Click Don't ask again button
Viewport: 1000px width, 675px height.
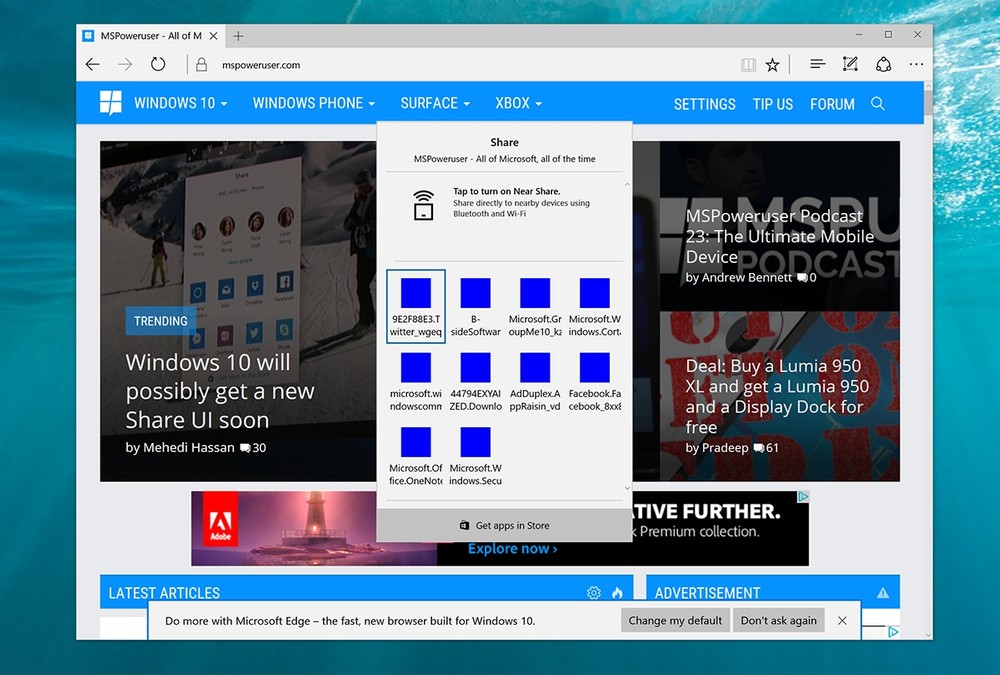click(778, 620)
